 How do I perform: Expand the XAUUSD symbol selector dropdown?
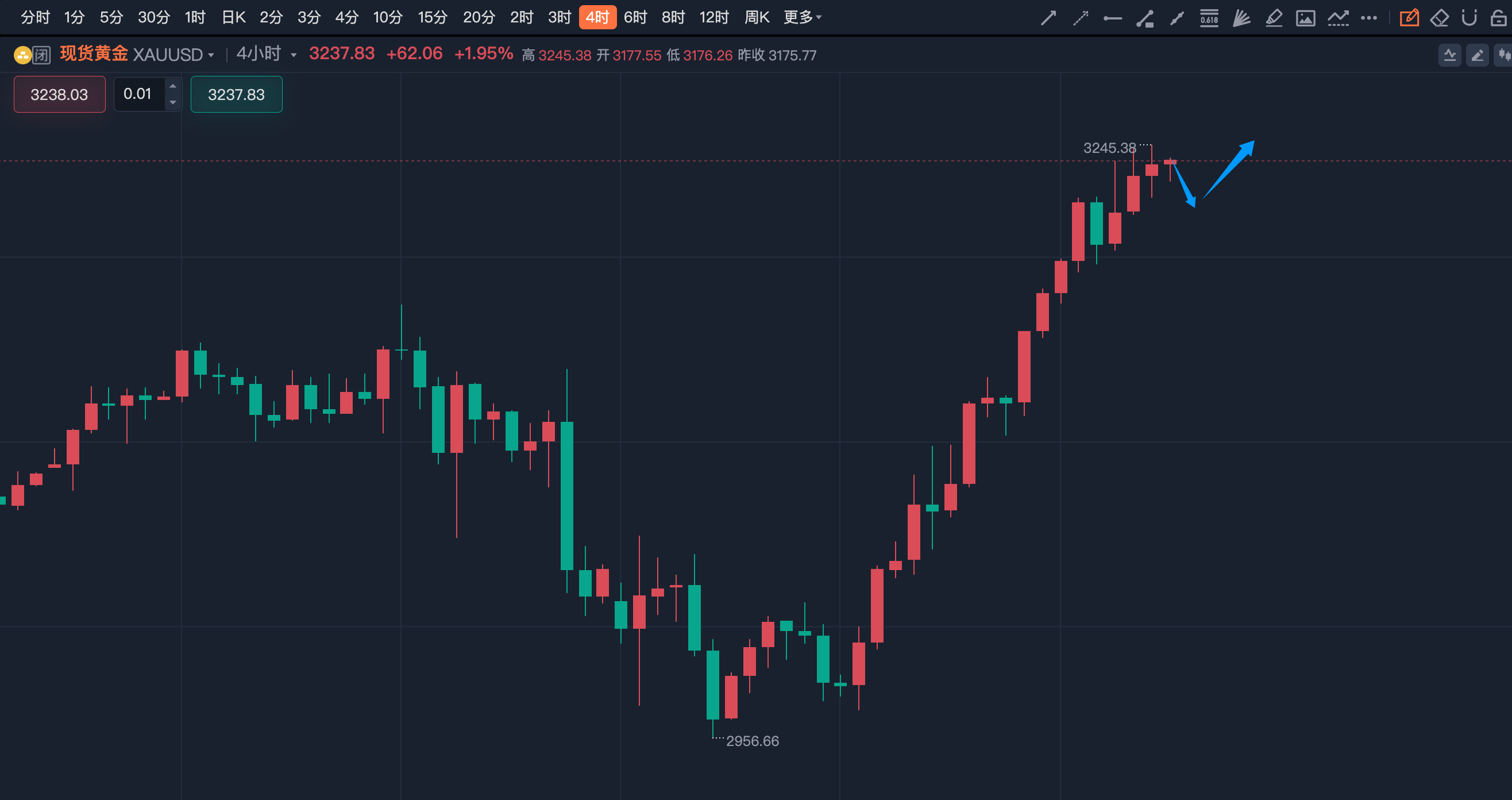211,55
